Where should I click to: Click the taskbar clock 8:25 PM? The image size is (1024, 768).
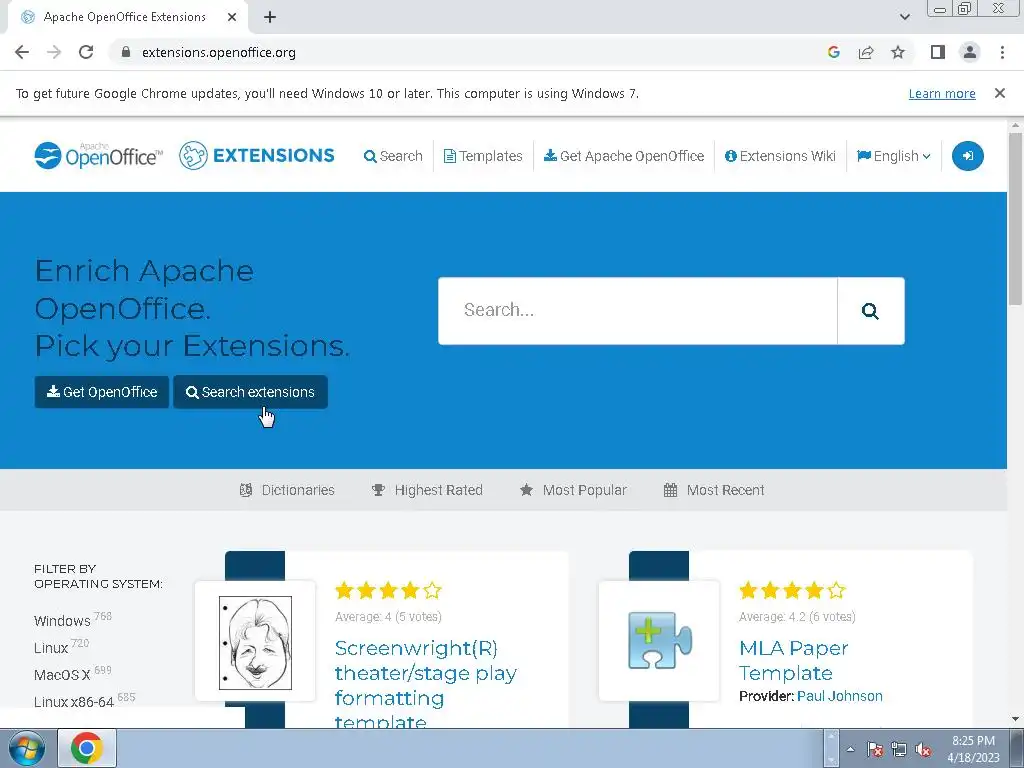pyautogui.click(x=973, y=748)
